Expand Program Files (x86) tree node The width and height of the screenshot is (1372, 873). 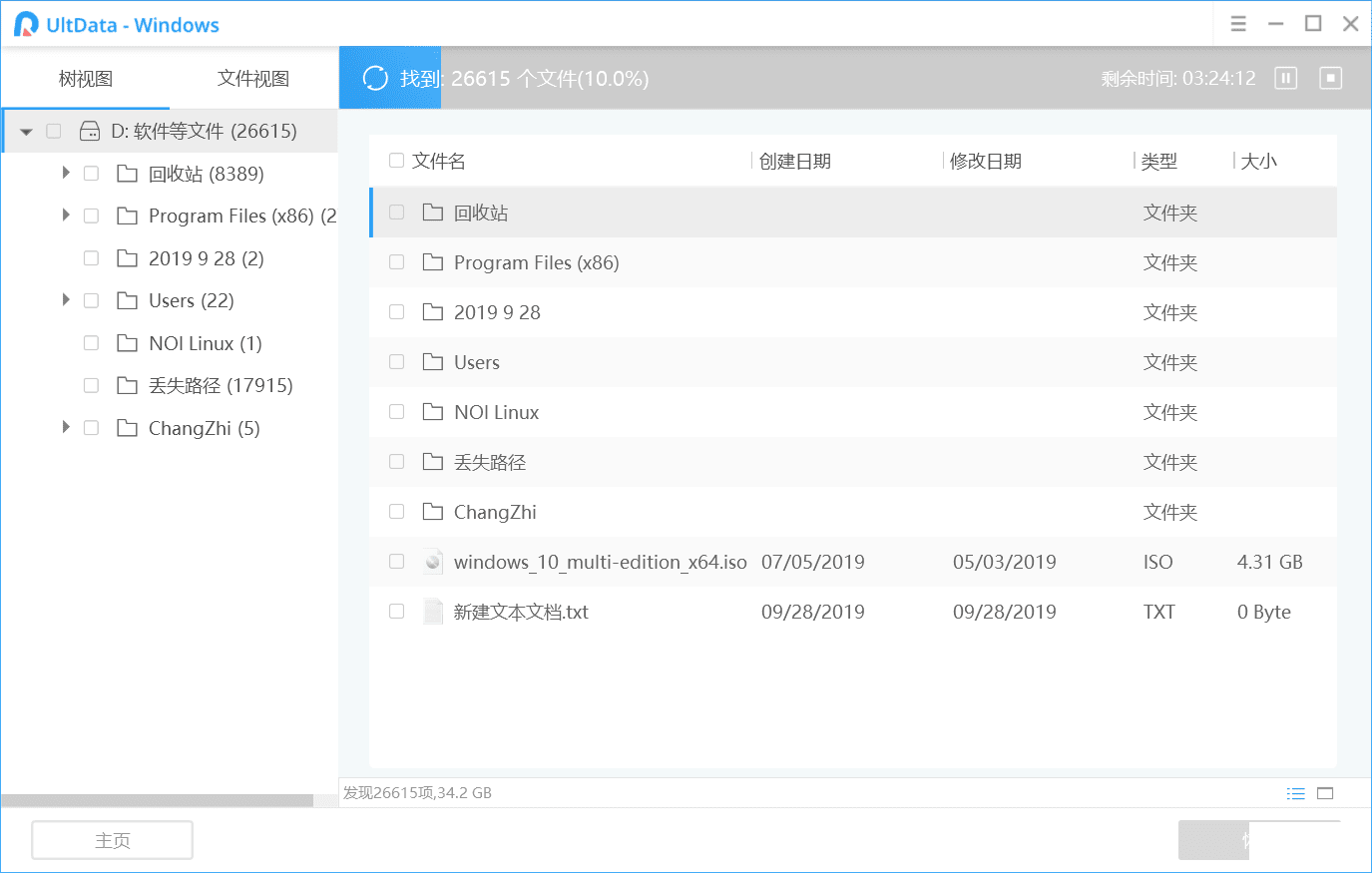(x=66, y=216)
